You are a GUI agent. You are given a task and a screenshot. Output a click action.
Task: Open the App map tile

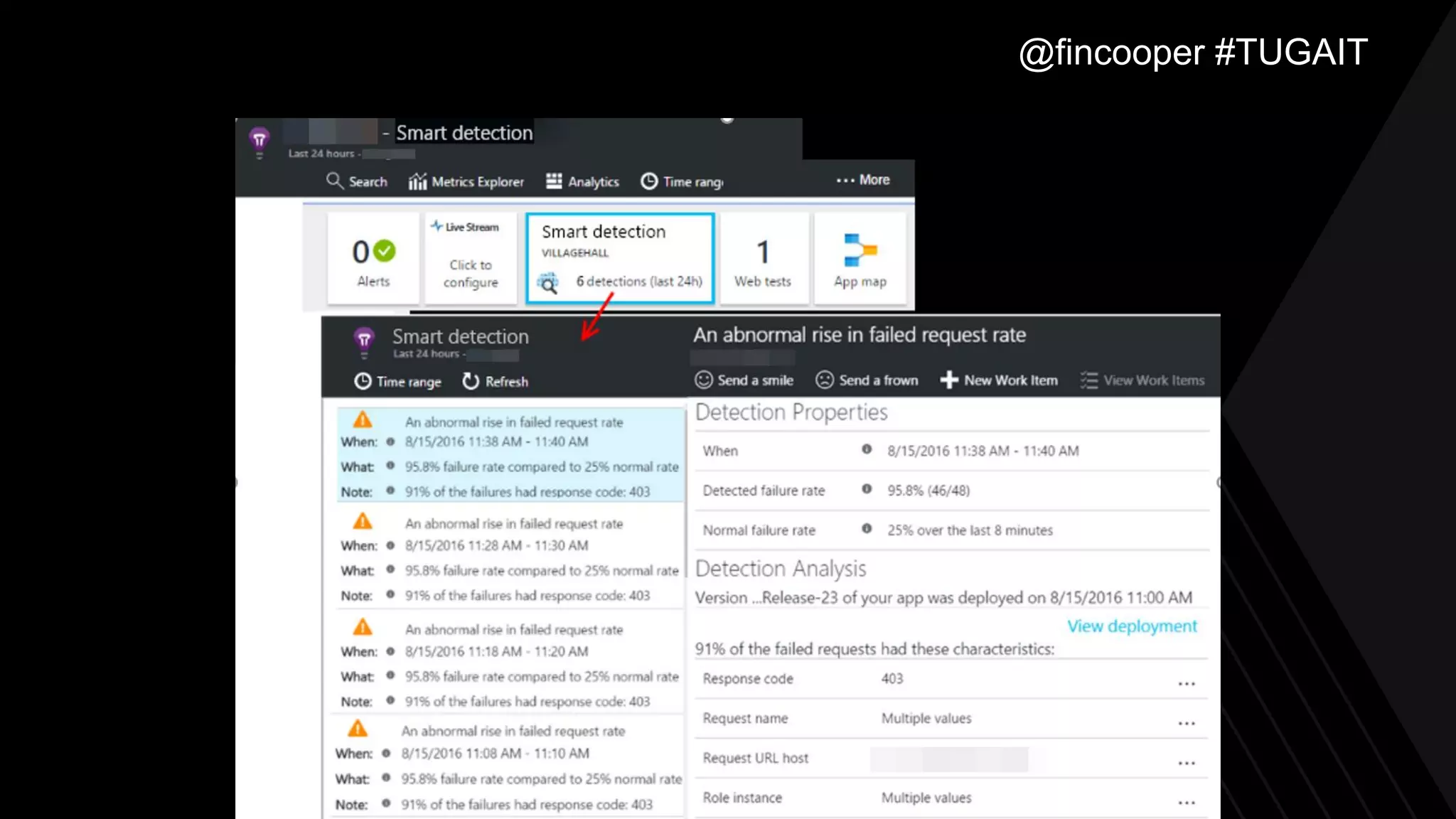860,259
